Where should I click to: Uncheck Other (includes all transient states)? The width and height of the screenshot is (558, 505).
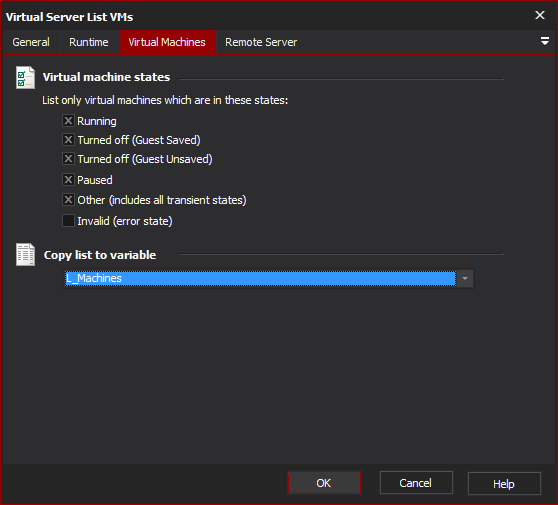tap(68, 200)
